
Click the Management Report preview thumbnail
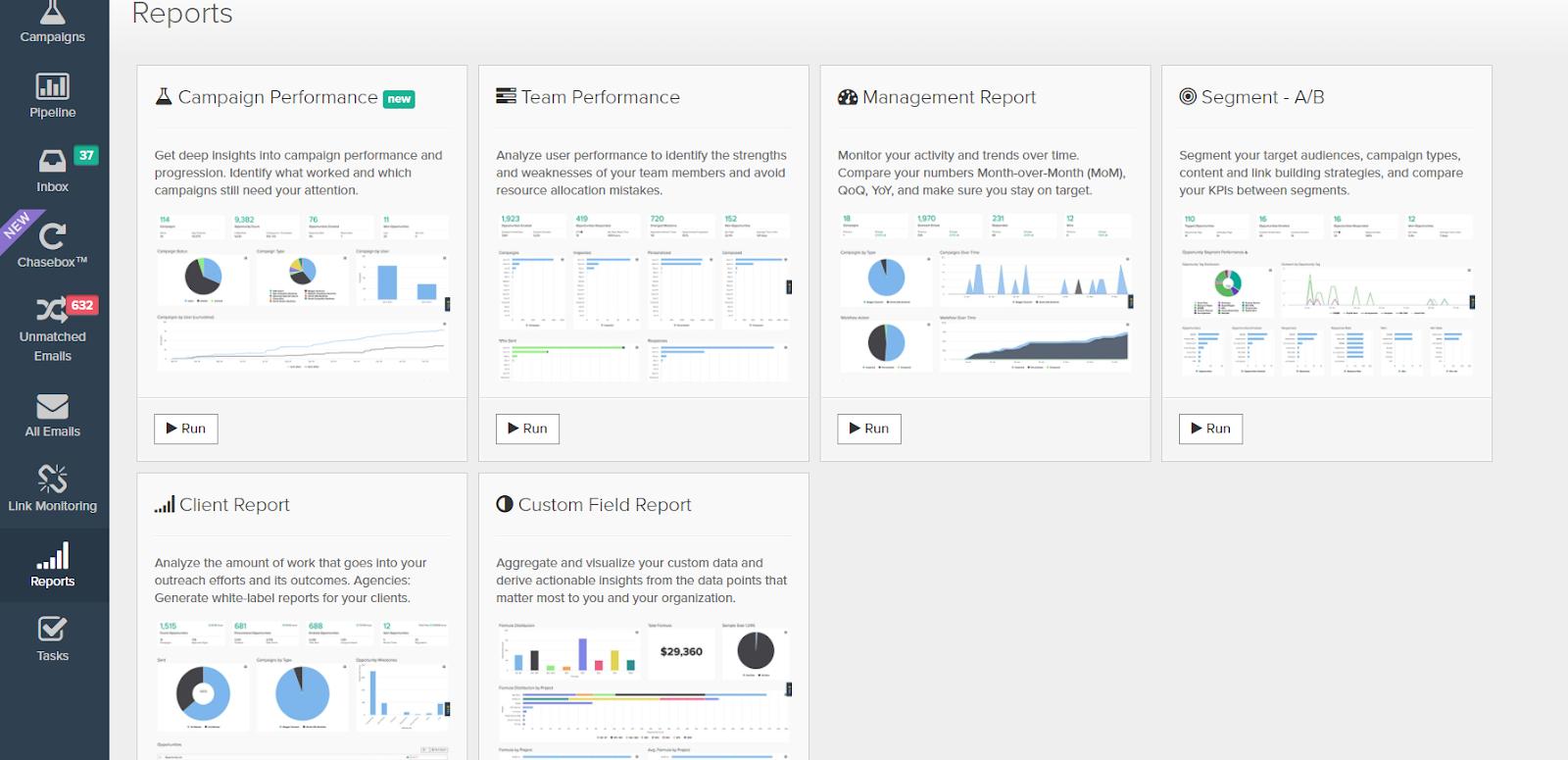point(985,294)
